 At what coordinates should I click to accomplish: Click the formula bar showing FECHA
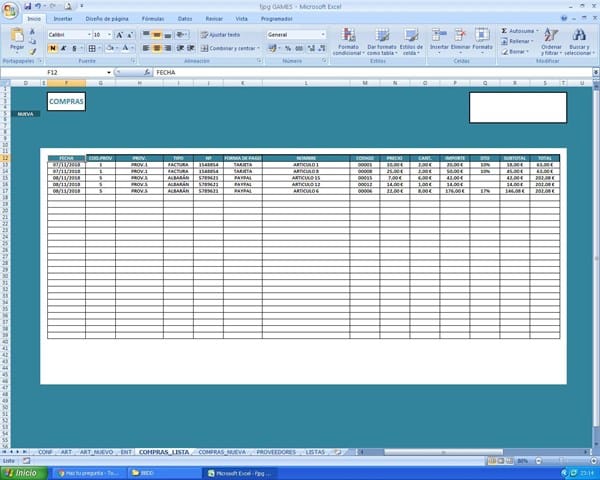[x=373, y=72]
